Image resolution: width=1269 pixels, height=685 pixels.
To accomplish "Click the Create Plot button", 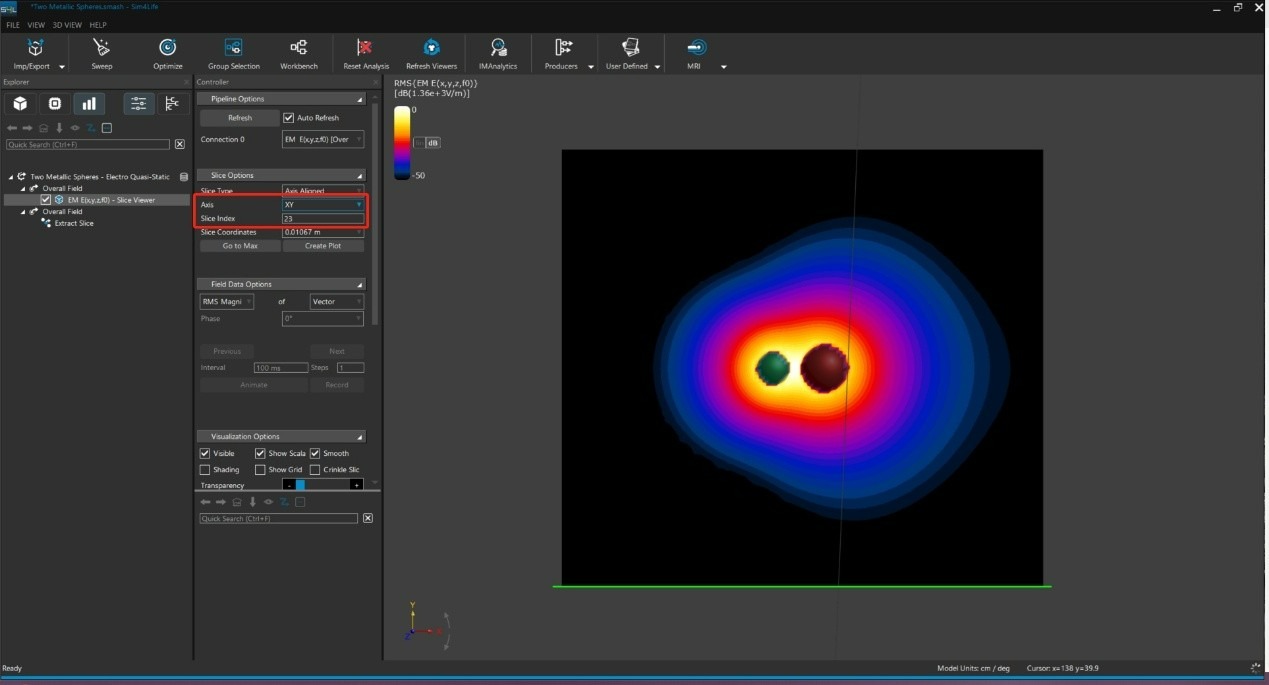I will tap(322, 246).
